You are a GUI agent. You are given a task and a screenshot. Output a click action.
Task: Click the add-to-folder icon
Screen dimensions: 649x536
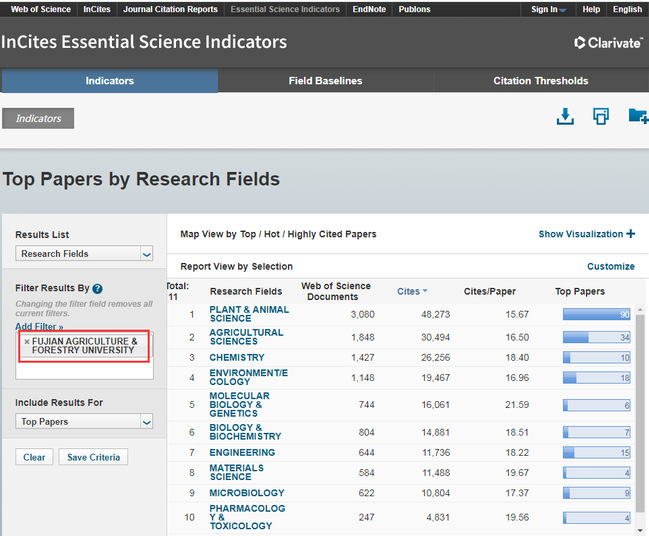tap(637, 116)
